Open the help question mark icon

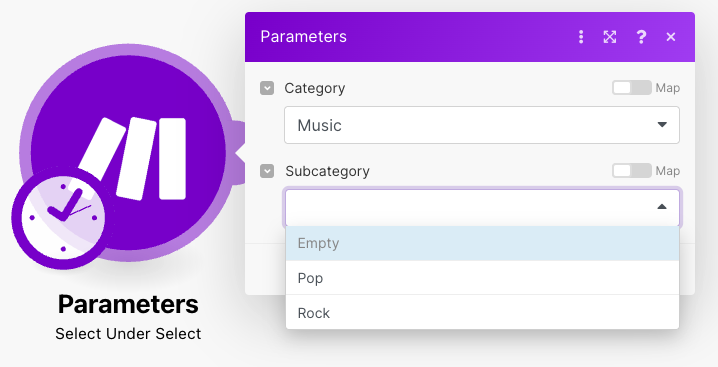641,37
